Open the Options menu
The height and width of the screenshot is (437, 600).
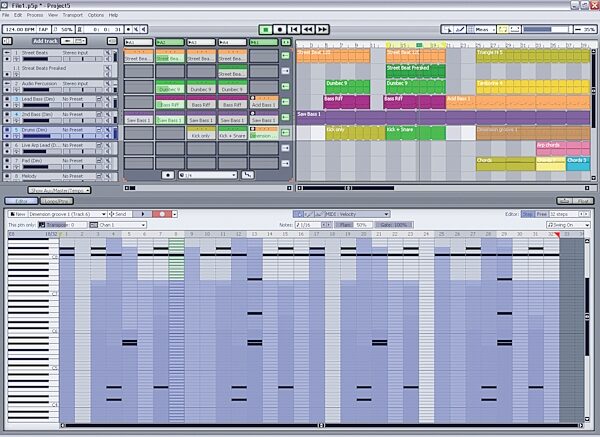(x=96, y=15)
